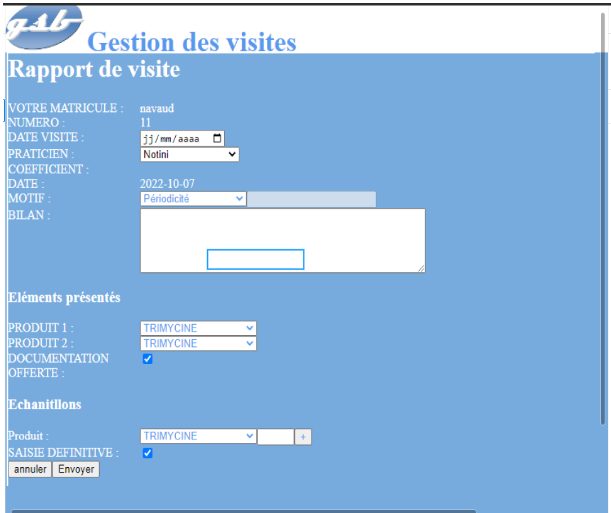Toggle the DOCUMENTATION OFFERTE checkbox
The height and width of the screenshot is (513, 611).
pyautogui.click(x=148, y=359)
